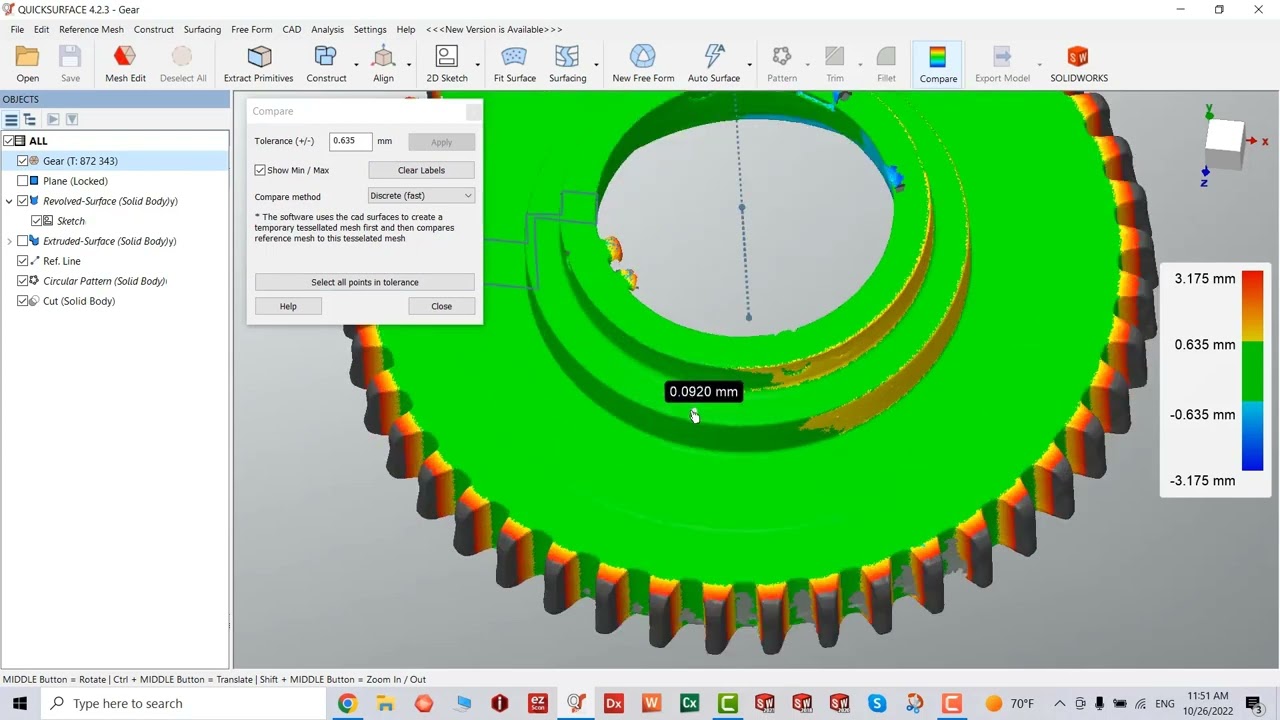Select the Construct toolbar tool
Image resolution: width=1280 pixels, height=720 pixels.
(326, 64)
